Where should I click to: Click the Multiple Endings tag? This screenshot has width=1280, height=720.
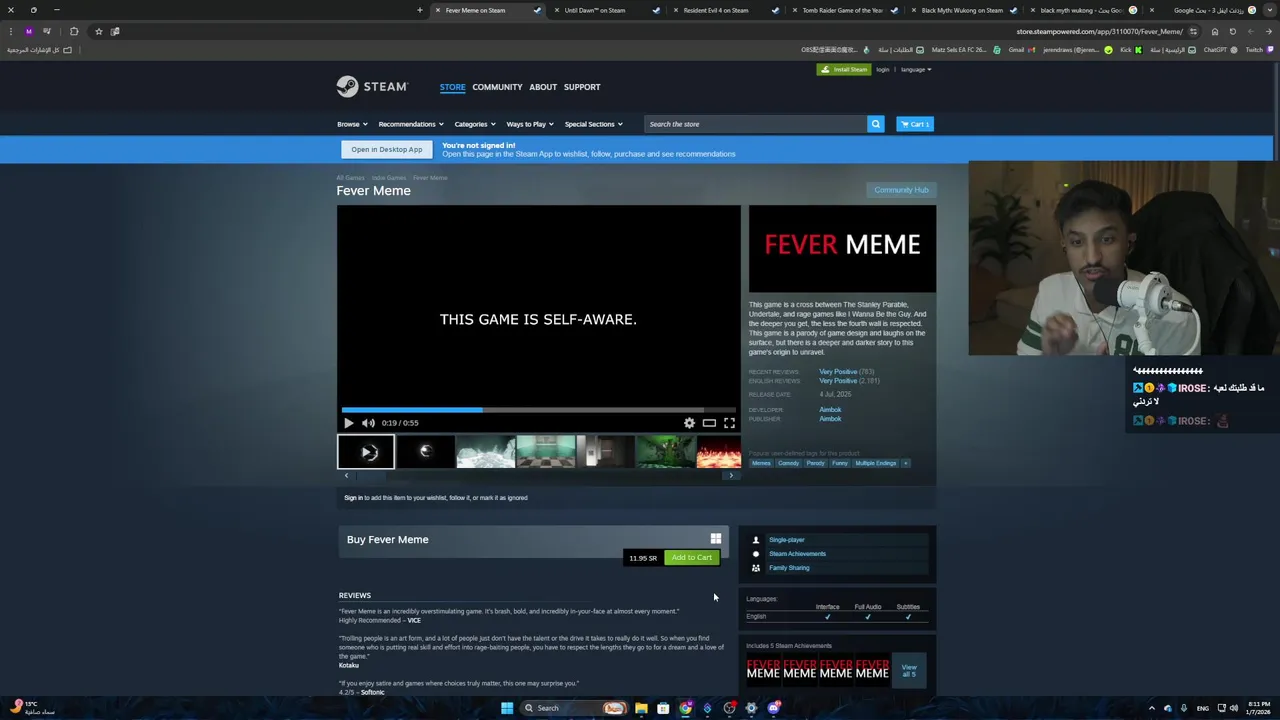(x=876, y=463)
